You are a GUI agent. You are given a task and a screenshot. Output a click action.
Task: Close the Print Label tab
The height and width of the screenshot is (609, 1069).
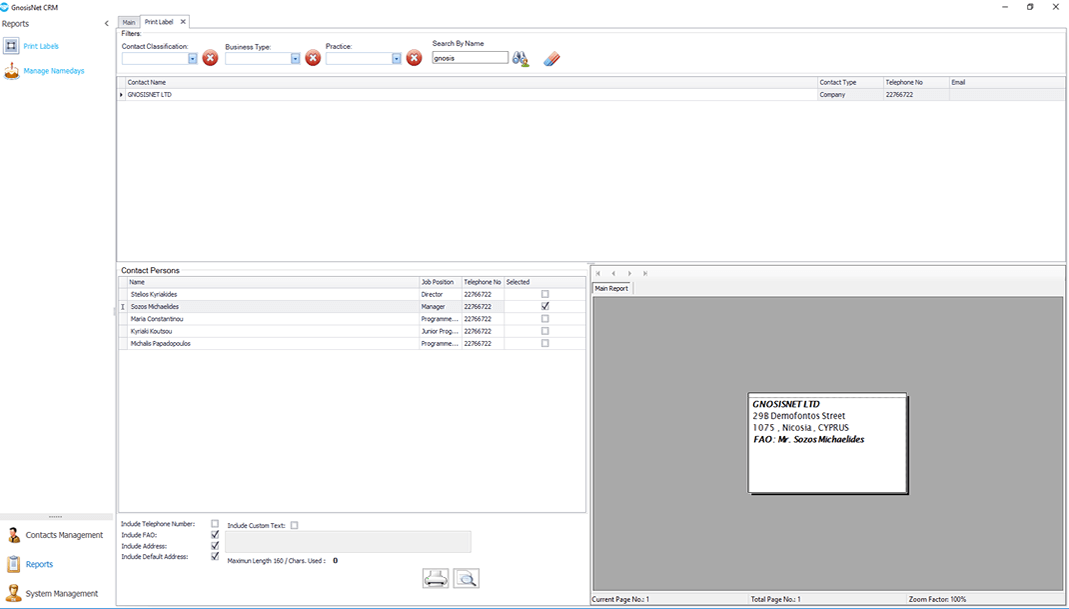[183, 22]
